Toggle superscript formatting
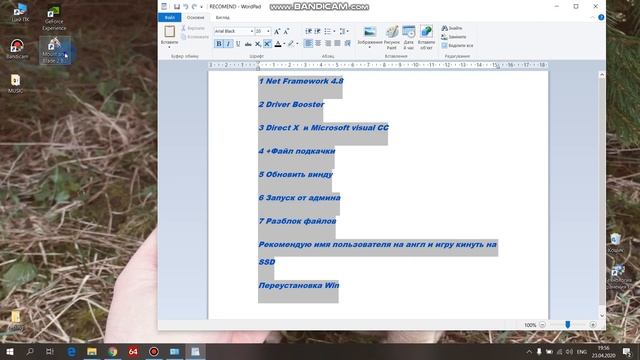The image size is (640, 360). click(x=267, y=44)
